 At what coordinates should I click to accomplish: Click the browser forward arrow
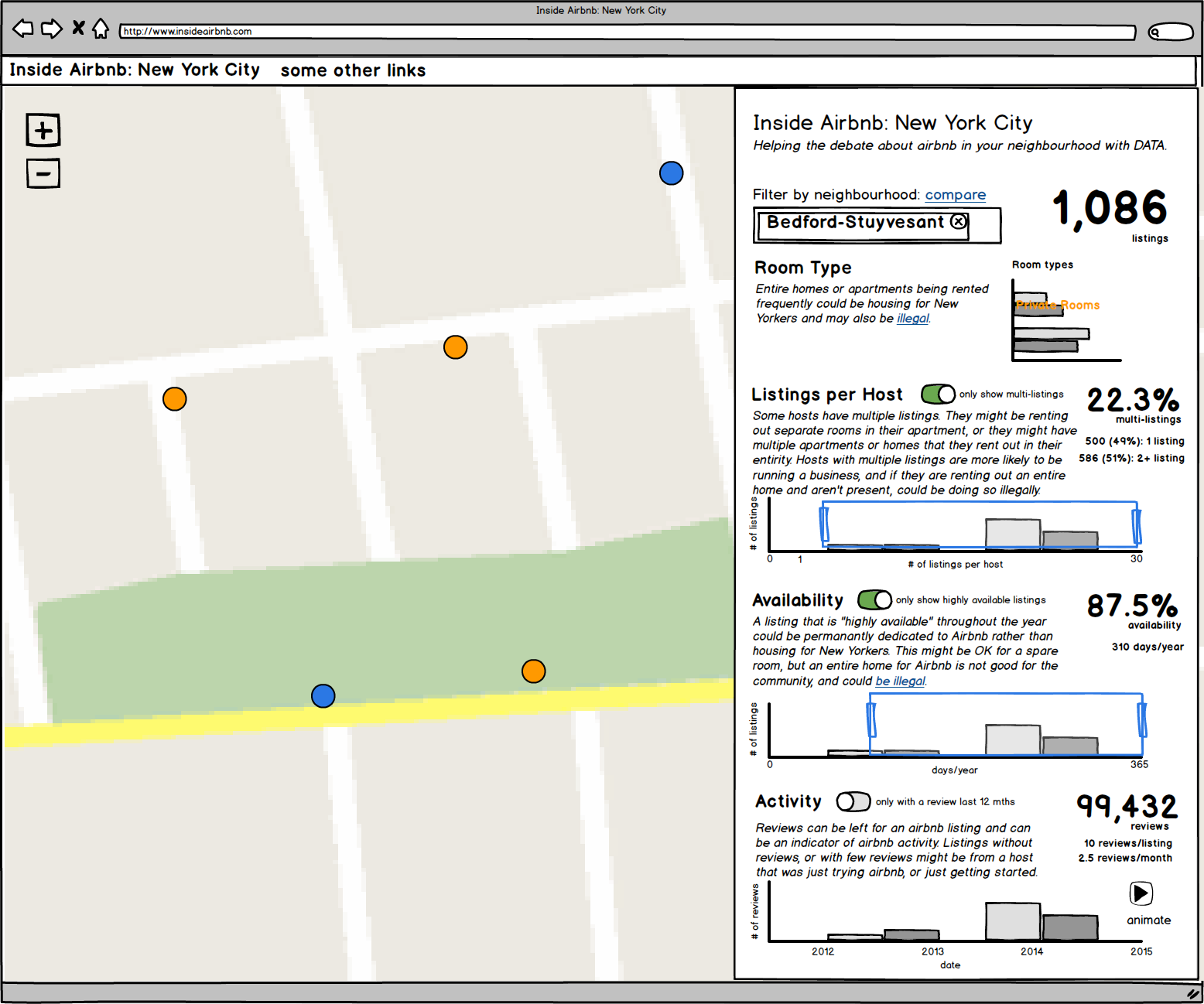[52, 29]
